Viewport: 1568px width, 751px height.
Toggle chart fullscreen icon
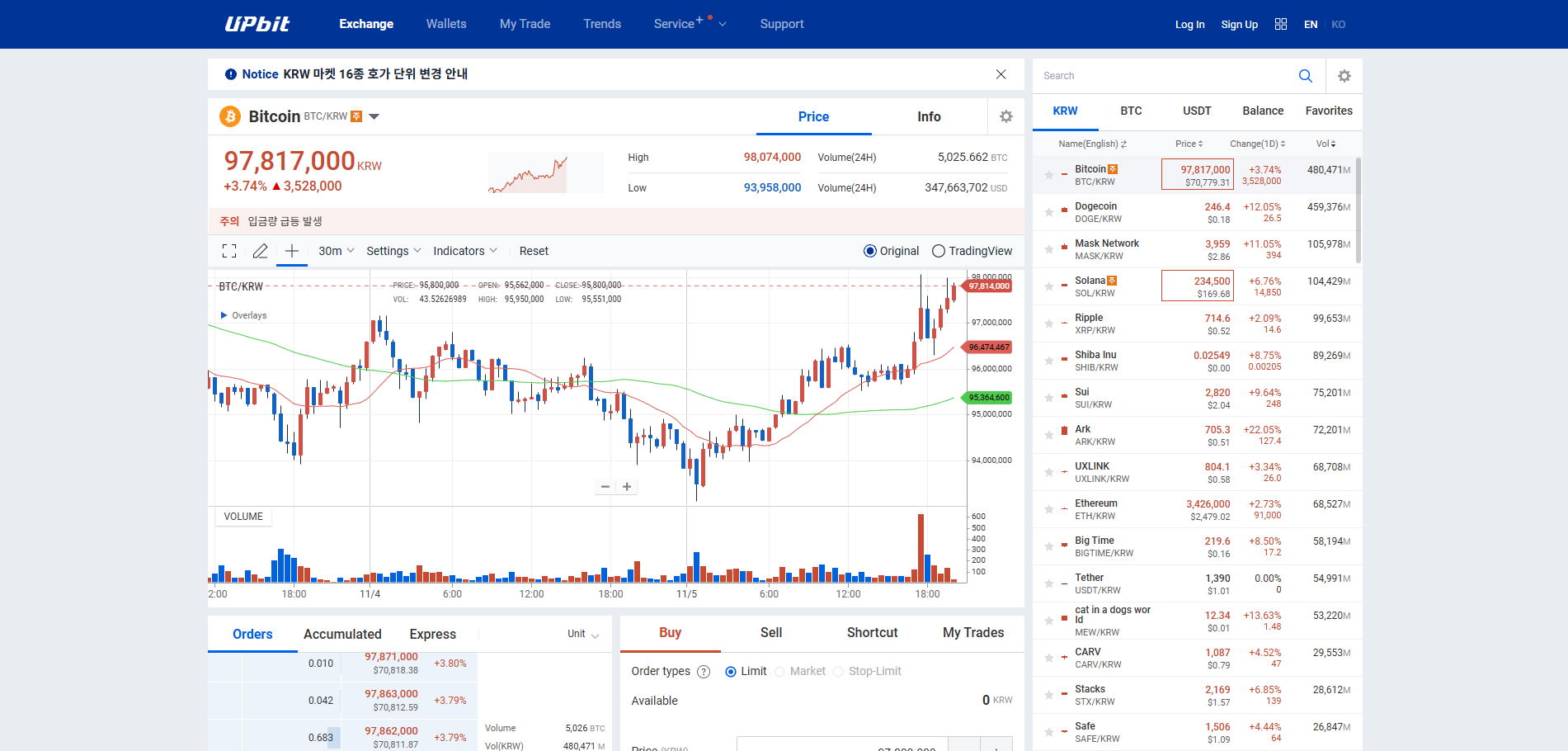tap(229, 251)
